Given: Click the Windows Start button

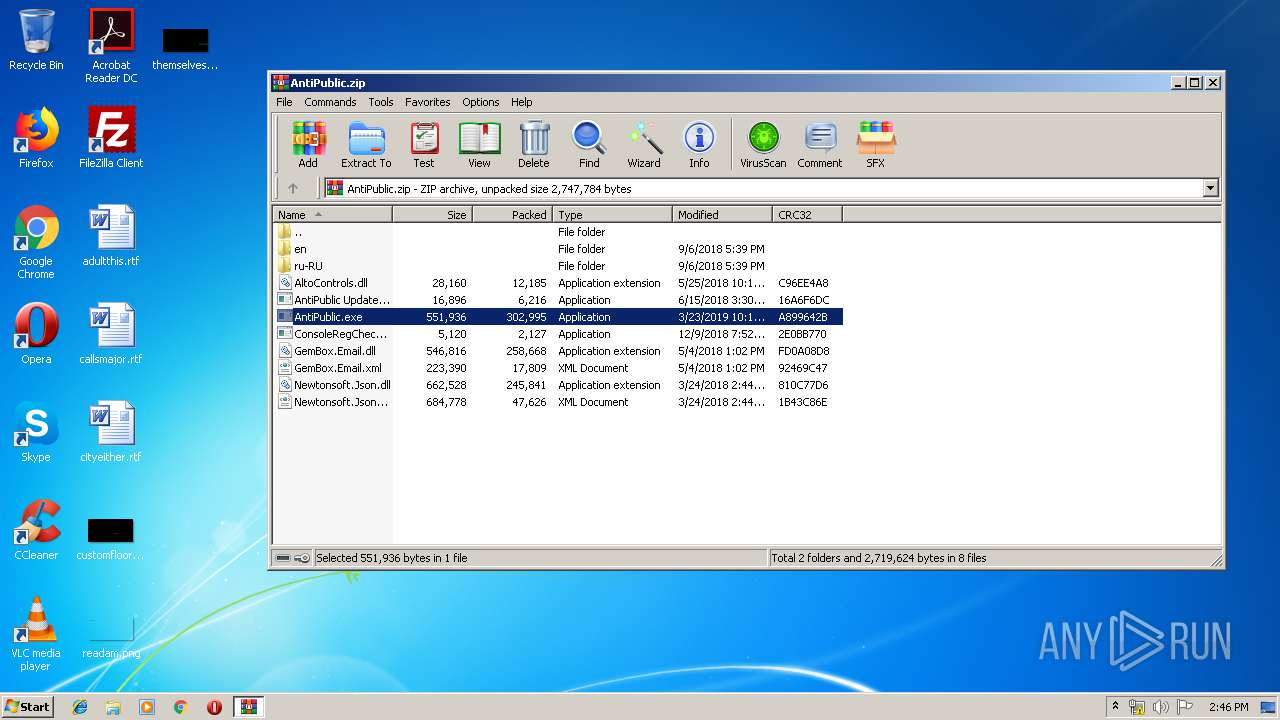Looking at the screenshot, I should (27, 706).
